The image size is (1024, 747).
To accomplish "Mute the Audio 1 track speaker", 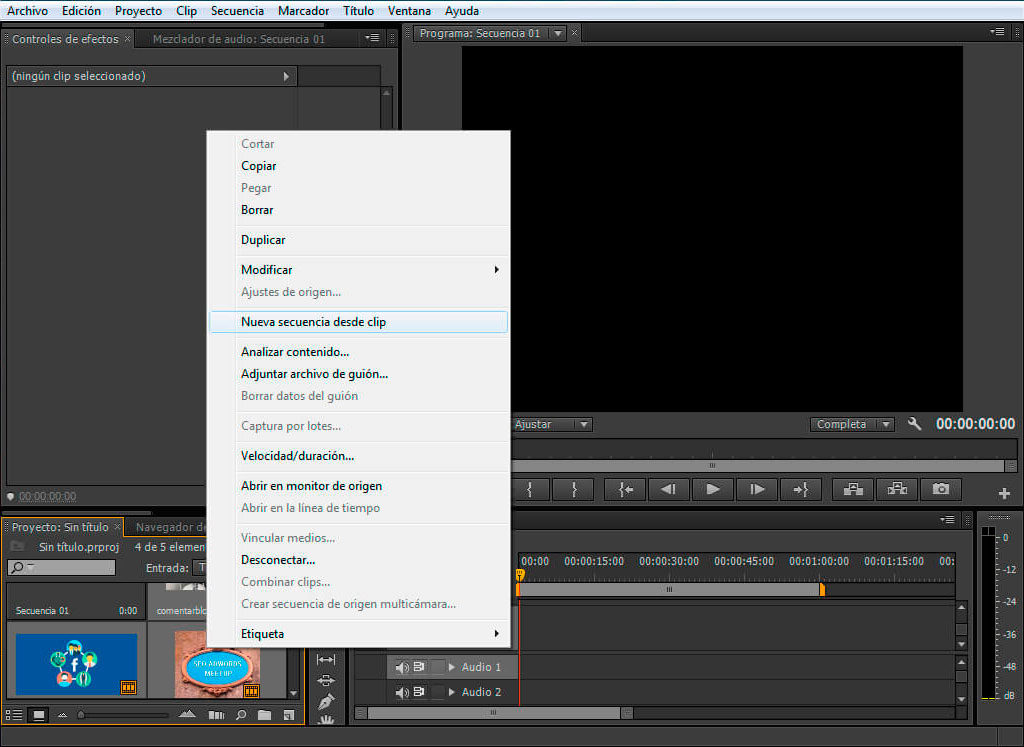I will (402, 667).
